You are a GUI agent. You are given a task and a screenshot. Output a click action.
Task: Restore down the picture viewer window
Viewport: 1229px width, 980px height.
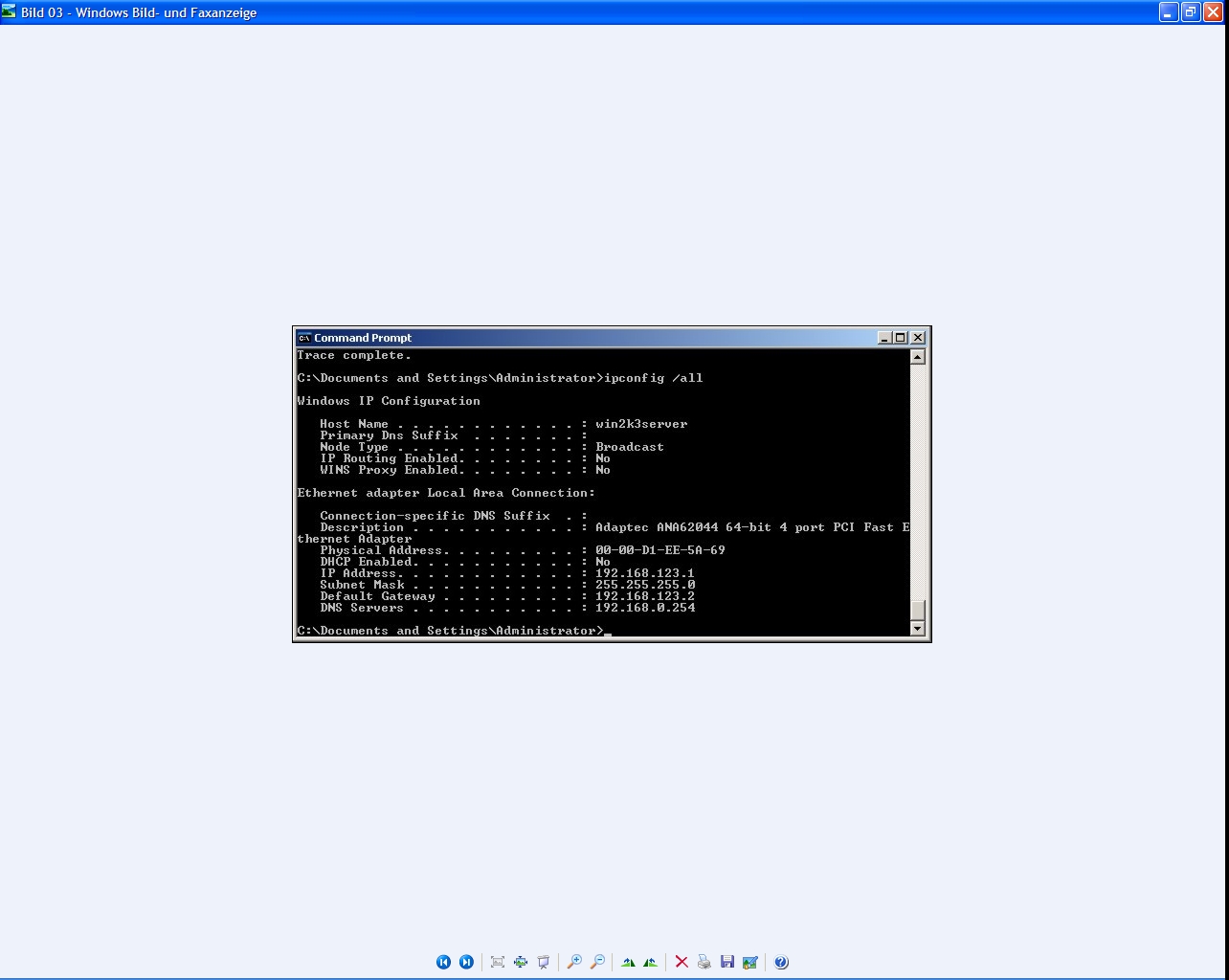click(x=1191, y=12)
